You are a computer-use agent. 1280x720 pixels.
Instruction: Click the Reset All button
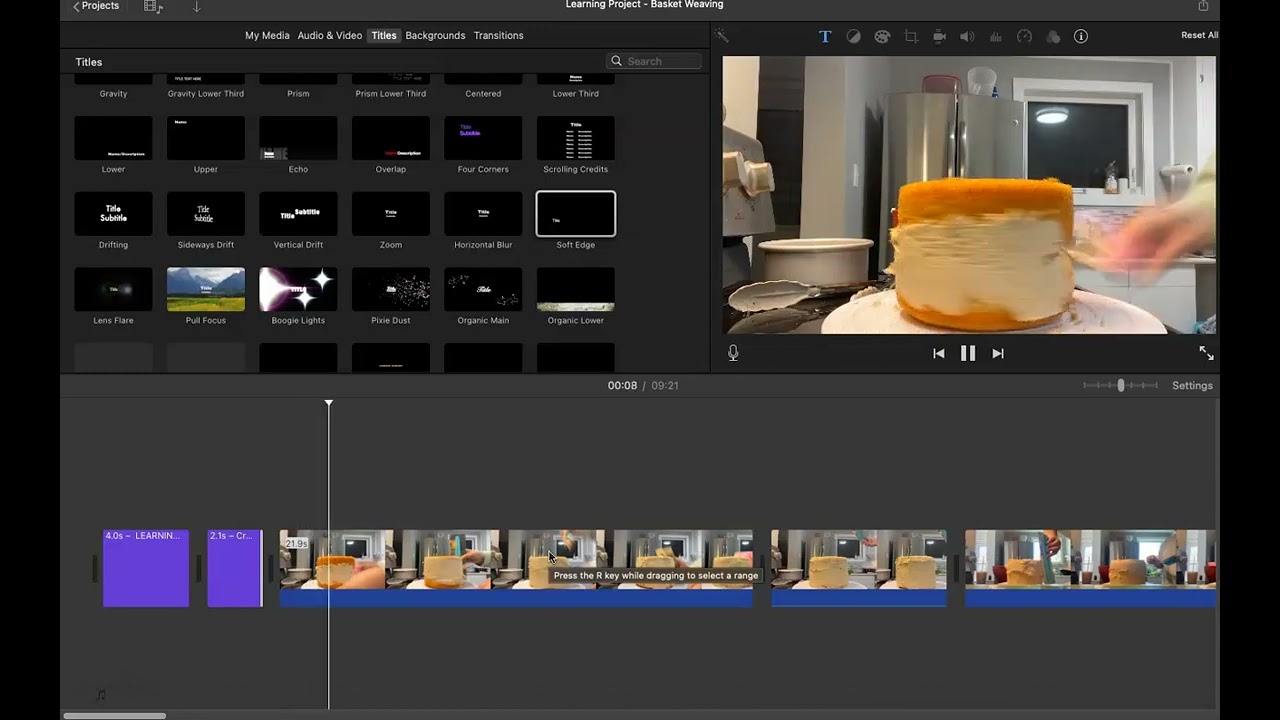click(x=1199, y=35)
